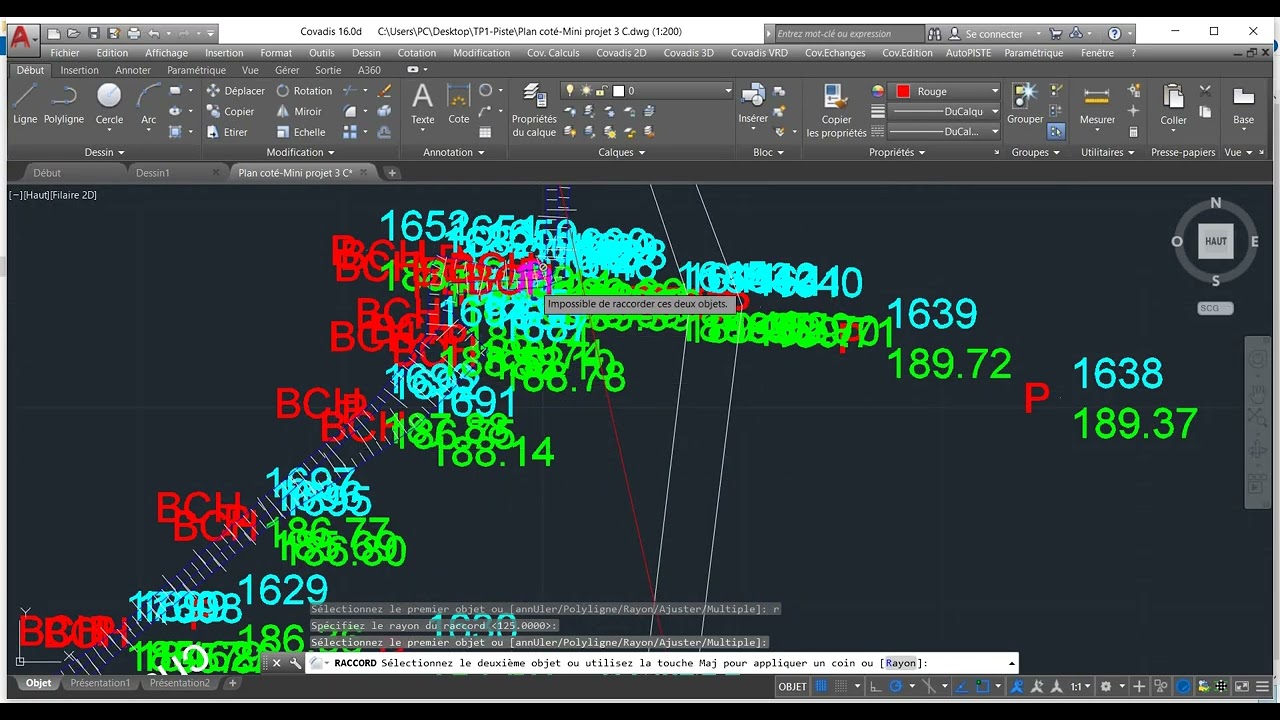
Task: Expand the Calques panel
Action: pyautogui.click(x=621, y=152)
